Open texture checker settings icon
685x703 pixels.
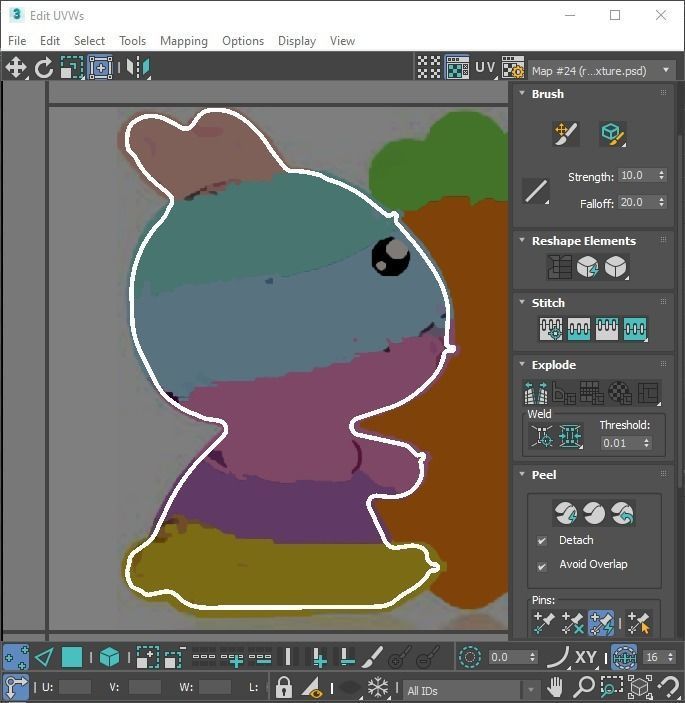pyautogui.click(x=513, y=68)
